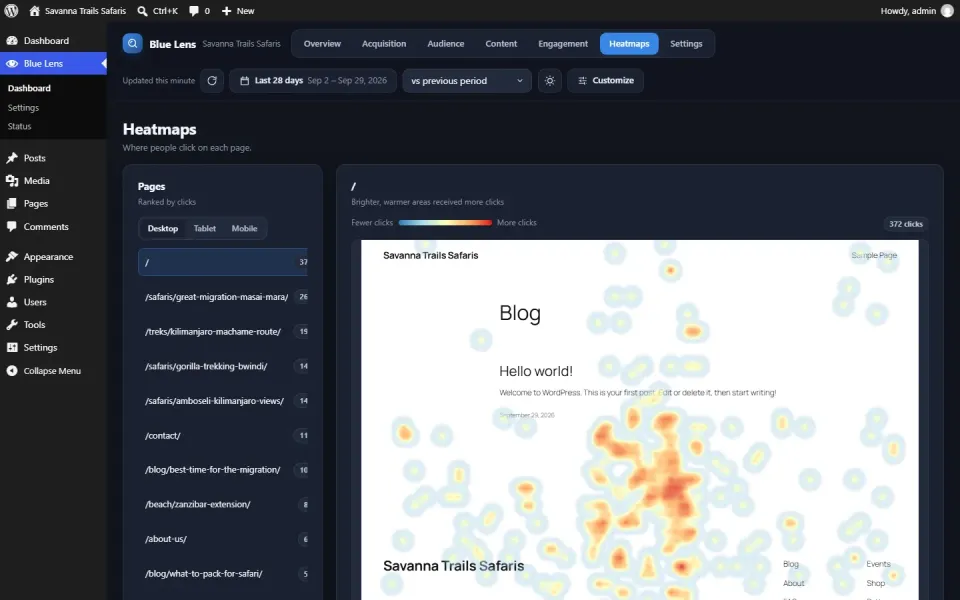Click the Comments icon in sidebar
Viewport: 960px width, 600px height.
pyautogui.click(x=12, y=227)
